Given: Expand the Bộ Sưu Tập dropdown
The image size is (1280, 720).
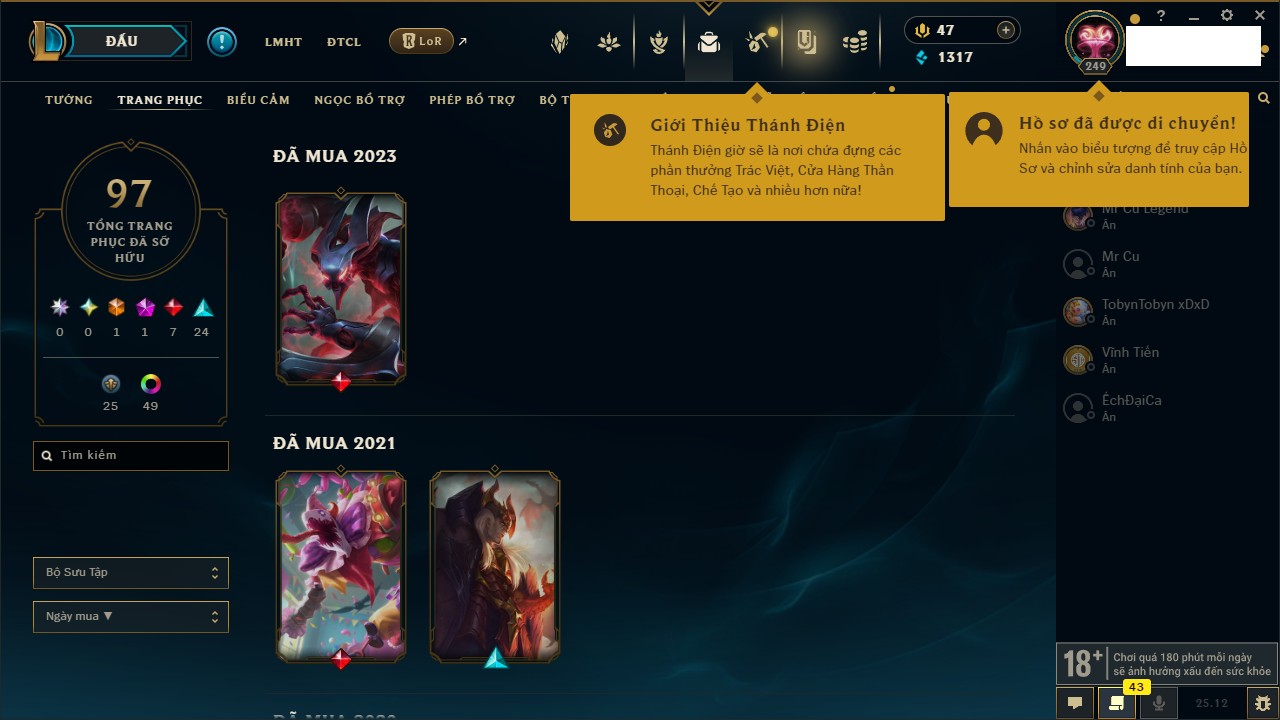Looking at the screenshot, I should (x=131, y=573).
